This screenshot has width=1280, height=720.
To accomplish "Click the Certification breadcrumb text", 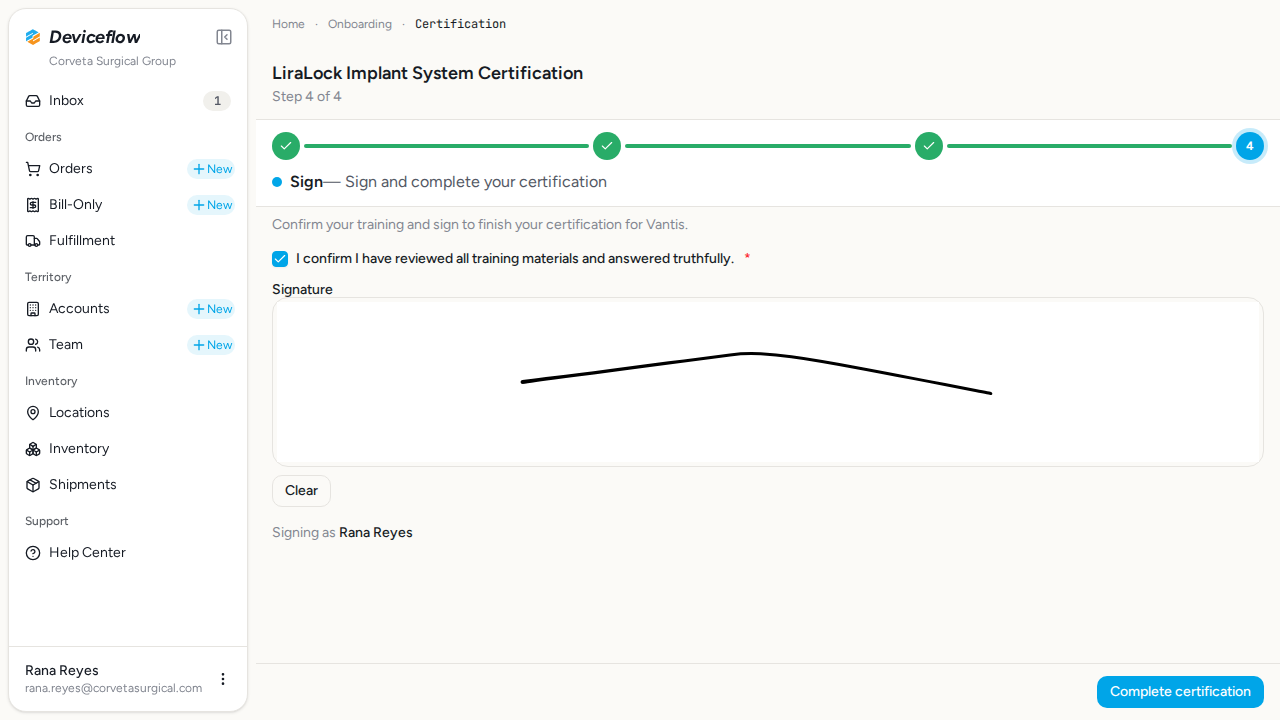I will point(461,24).
